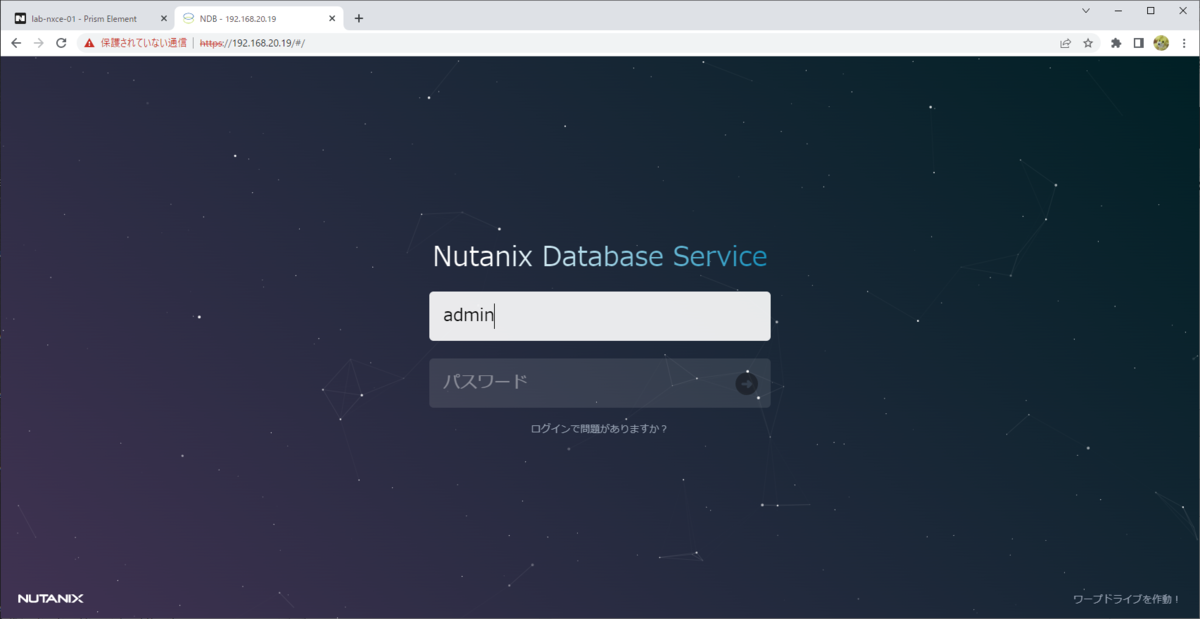Image resolution: width=1200 pixels, height=619 pixels.
Task: Open a new browser tab
Action: click(359, 18)
